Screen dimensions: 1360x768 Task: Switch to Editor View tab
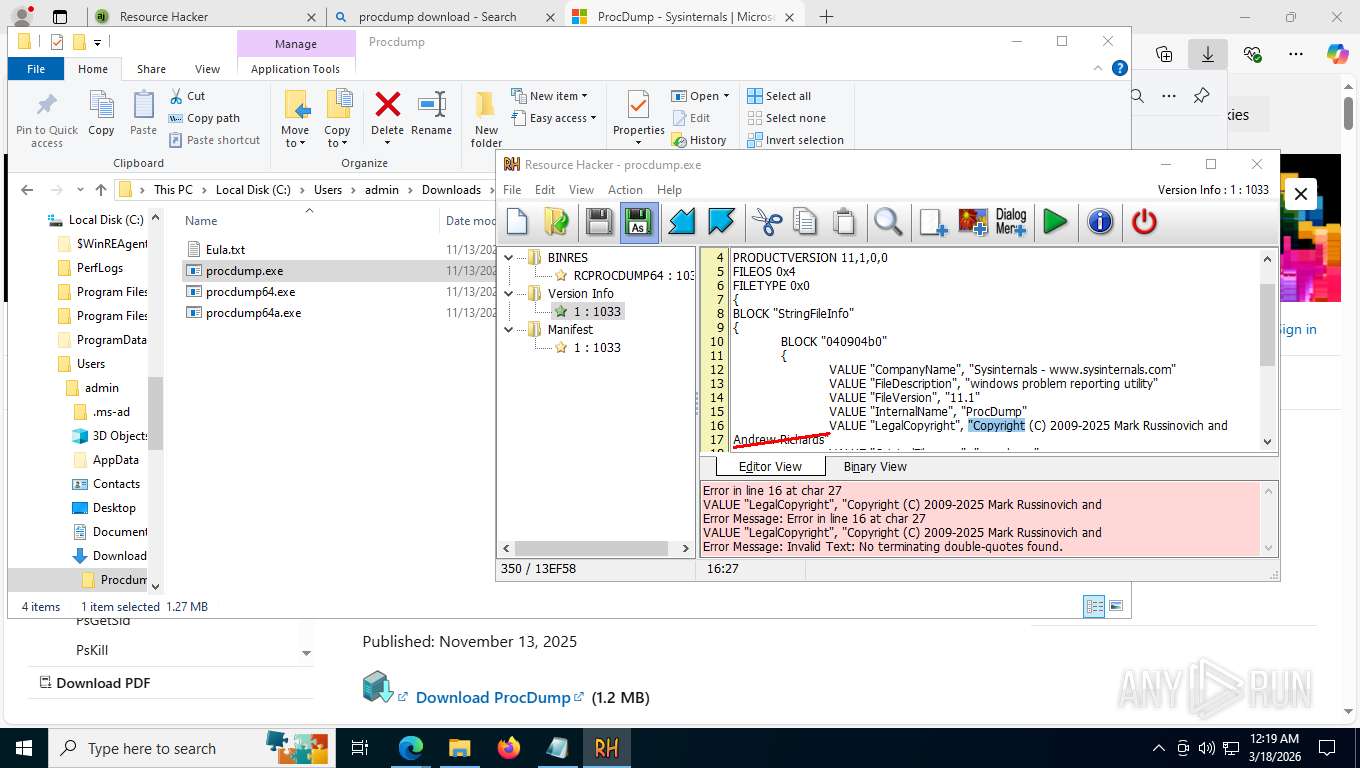pyautogui.click(x=770, y=466)
